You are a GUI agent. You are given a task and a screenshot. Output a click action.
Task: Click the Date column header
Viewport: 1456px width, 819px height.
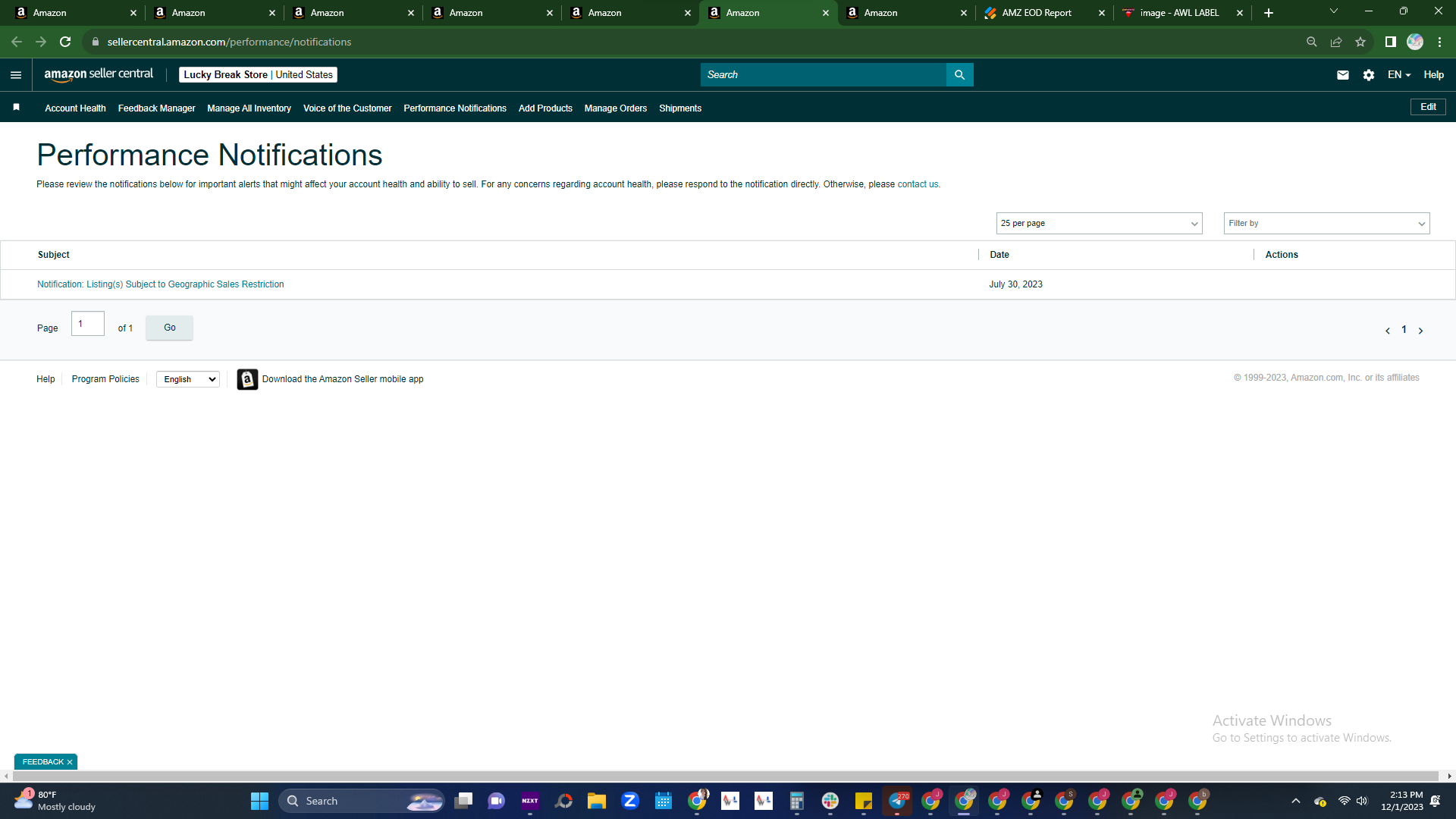tap(999, 255)
